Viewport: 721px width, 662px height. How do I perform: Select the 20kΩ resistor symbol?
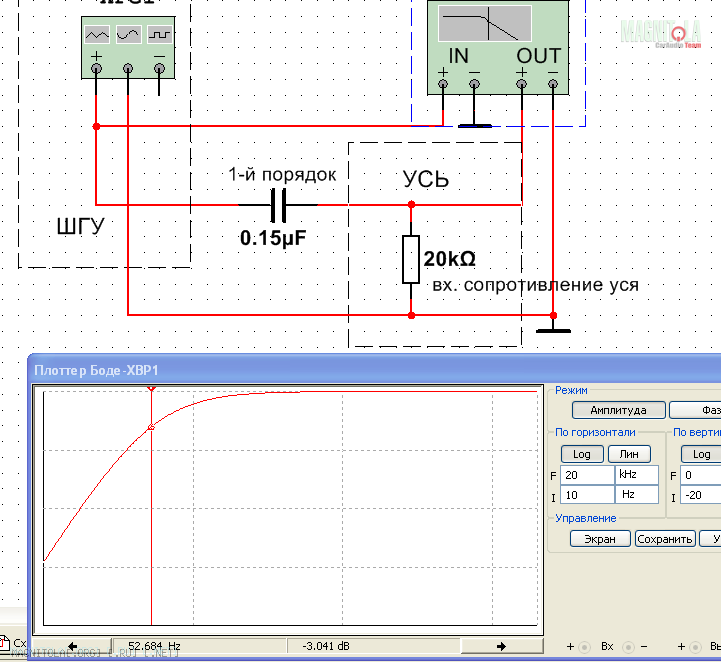[410, 260]
